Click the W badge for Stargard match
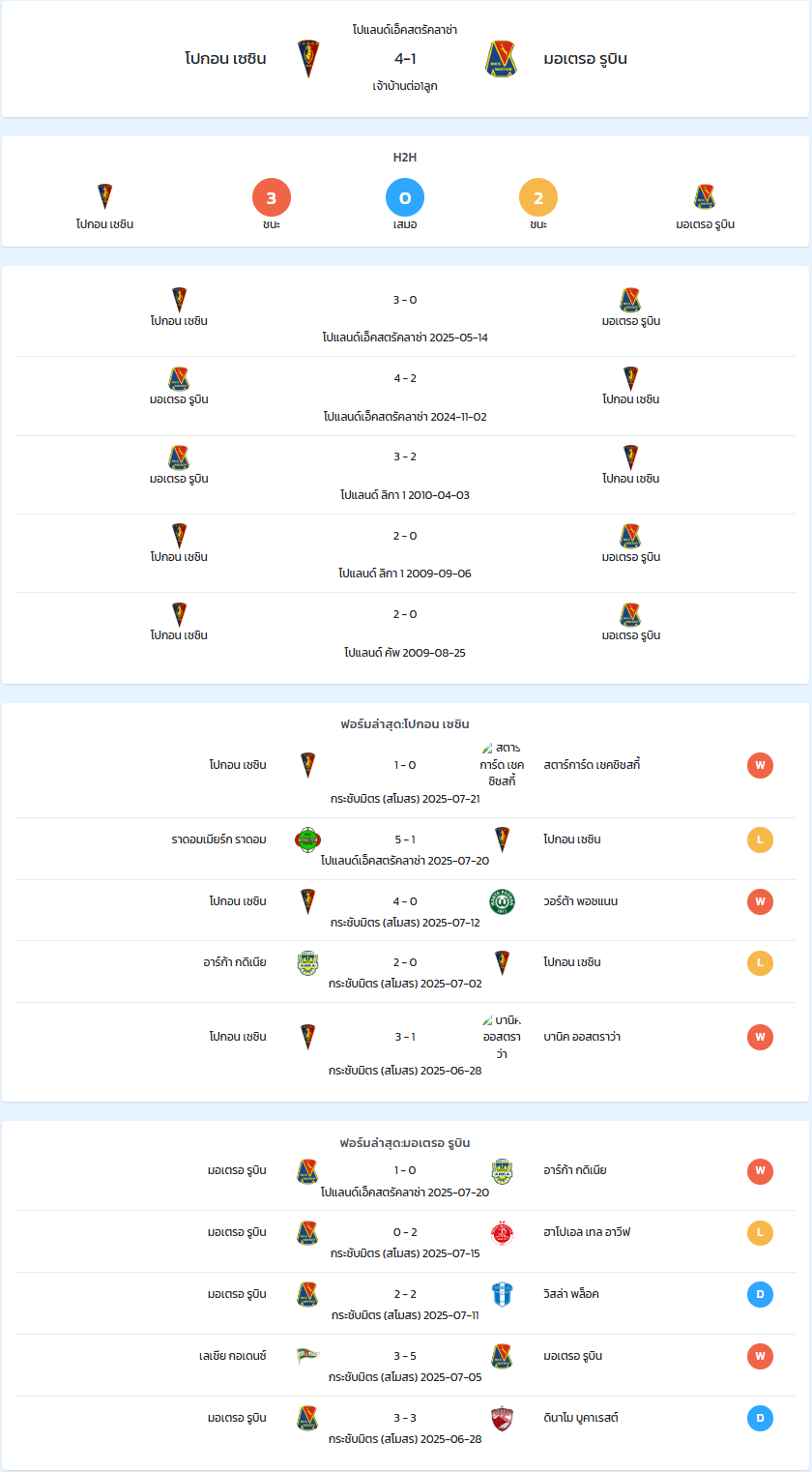812x1472 pixels. tap(760, 765)
